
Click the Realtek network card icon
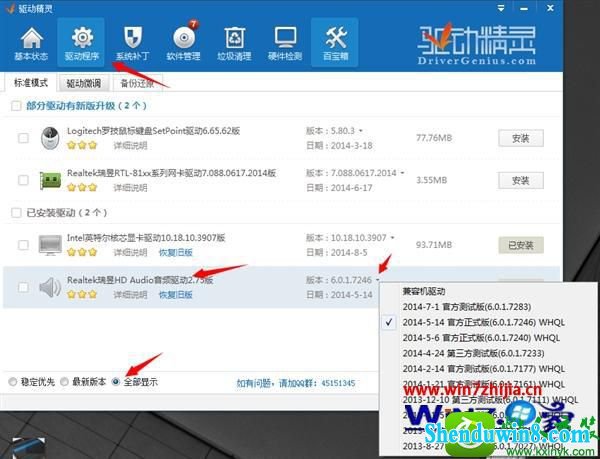tap(51, 181)
